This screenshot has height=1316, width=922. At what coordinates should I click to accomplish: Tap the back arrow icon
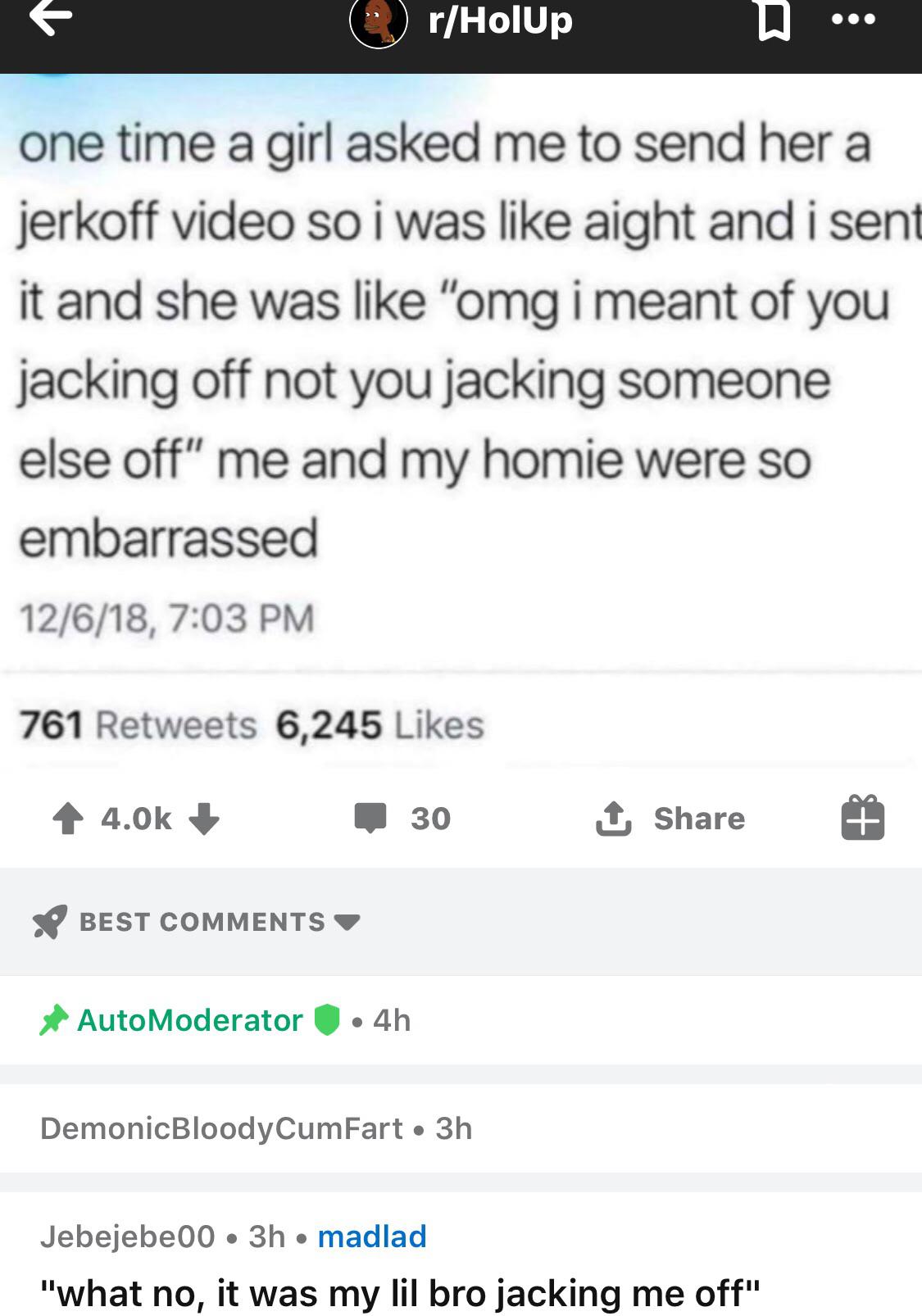(52, 18)
